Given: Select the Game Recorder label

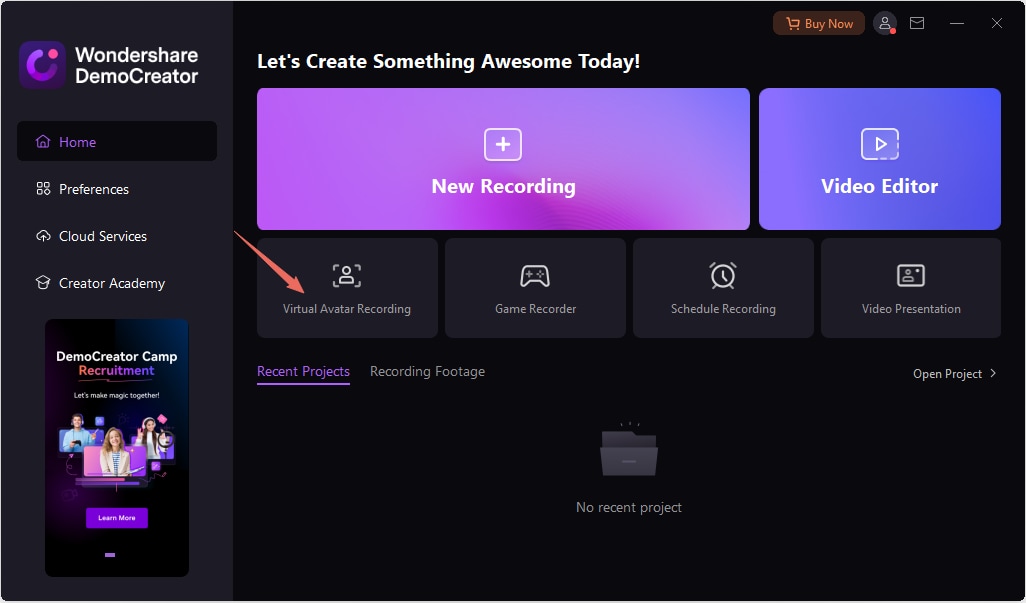Looking at the screenshot, I should coord(535,309).
